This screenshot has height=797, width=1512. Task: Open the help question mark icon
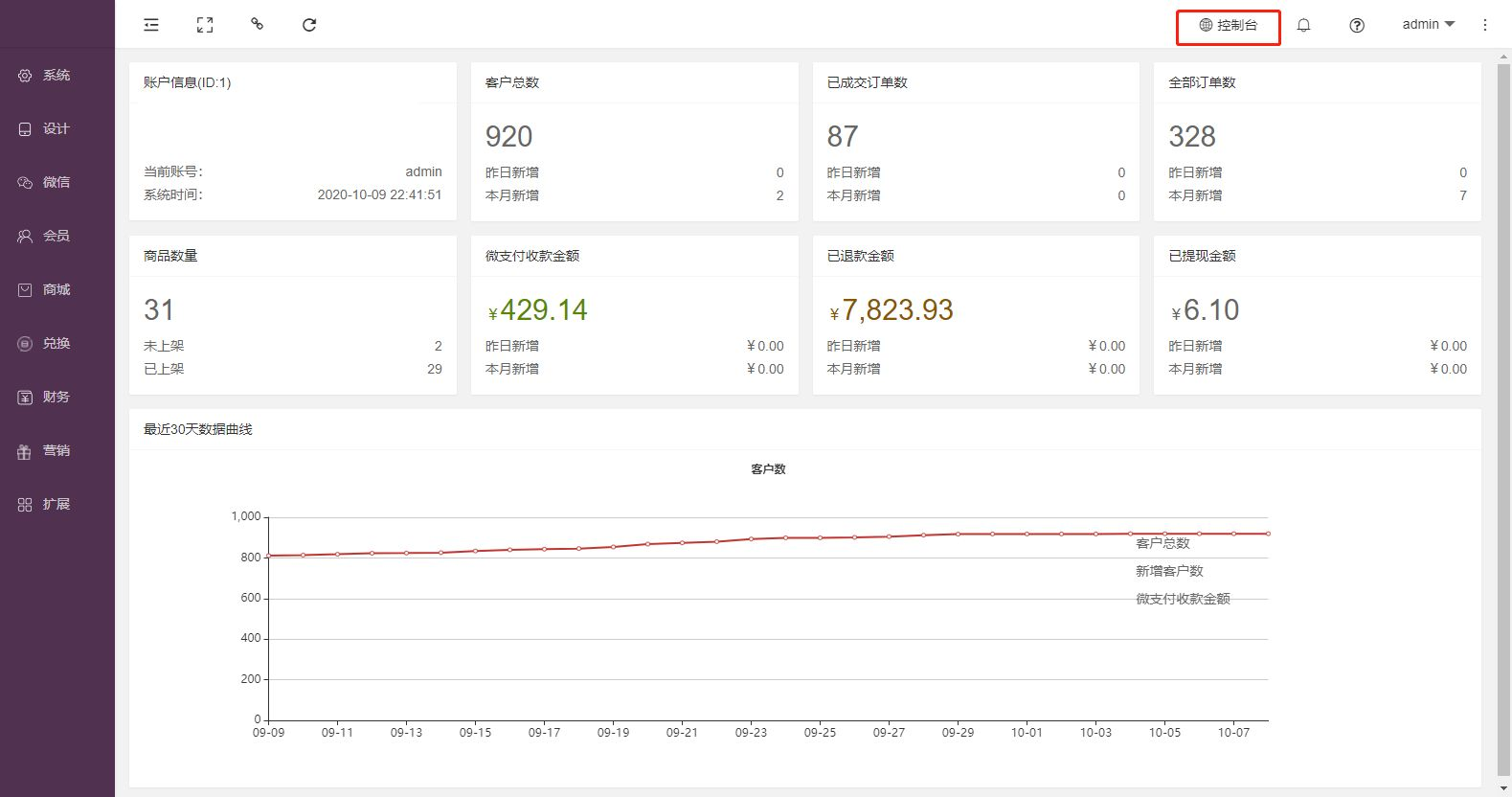click(x=1357, y=25)
